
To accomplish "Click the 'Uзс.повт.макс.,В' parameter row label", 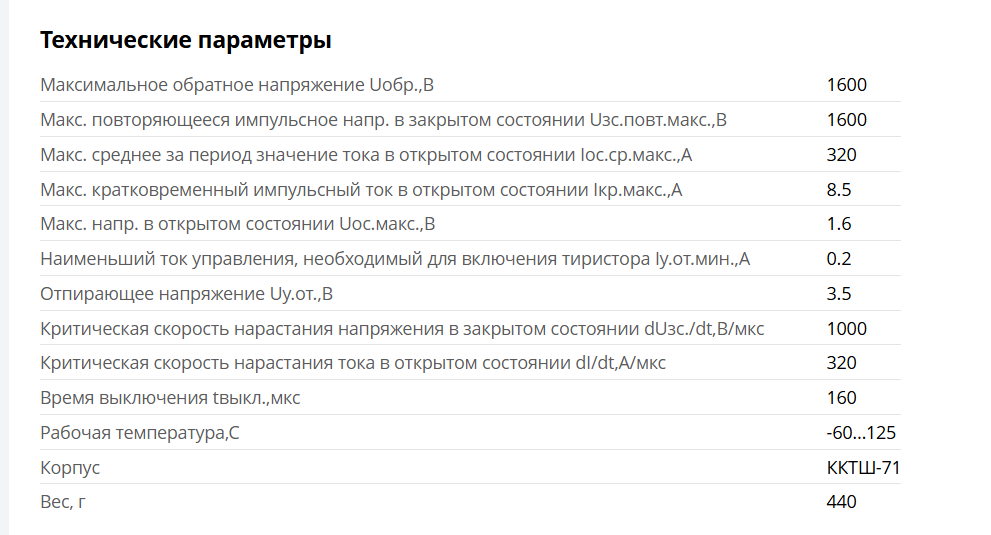I will pos(384,120).
